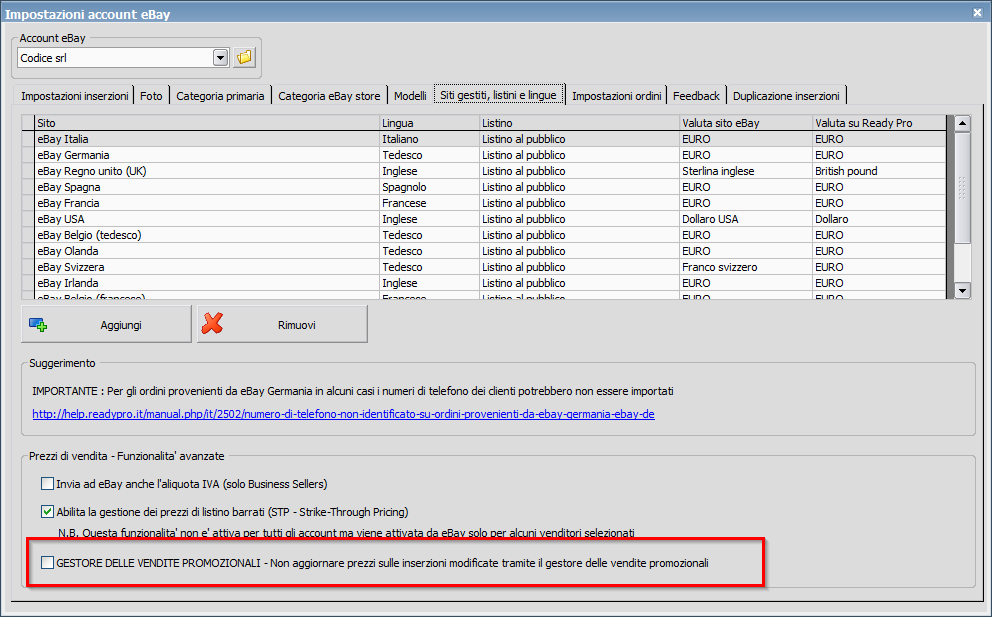Viewport: 992px width, 617px height.
Task: Select the eBay Olanda row
Action: 484,251
